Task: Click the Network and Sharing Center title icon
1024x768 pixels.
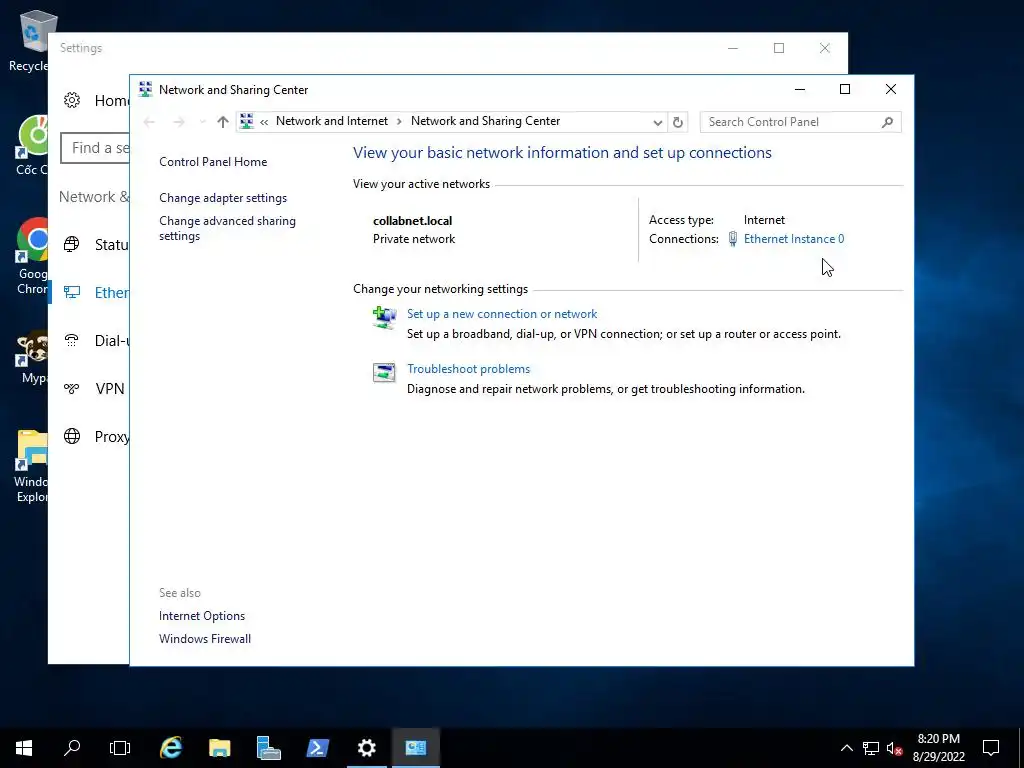Action: coord(146,89)
